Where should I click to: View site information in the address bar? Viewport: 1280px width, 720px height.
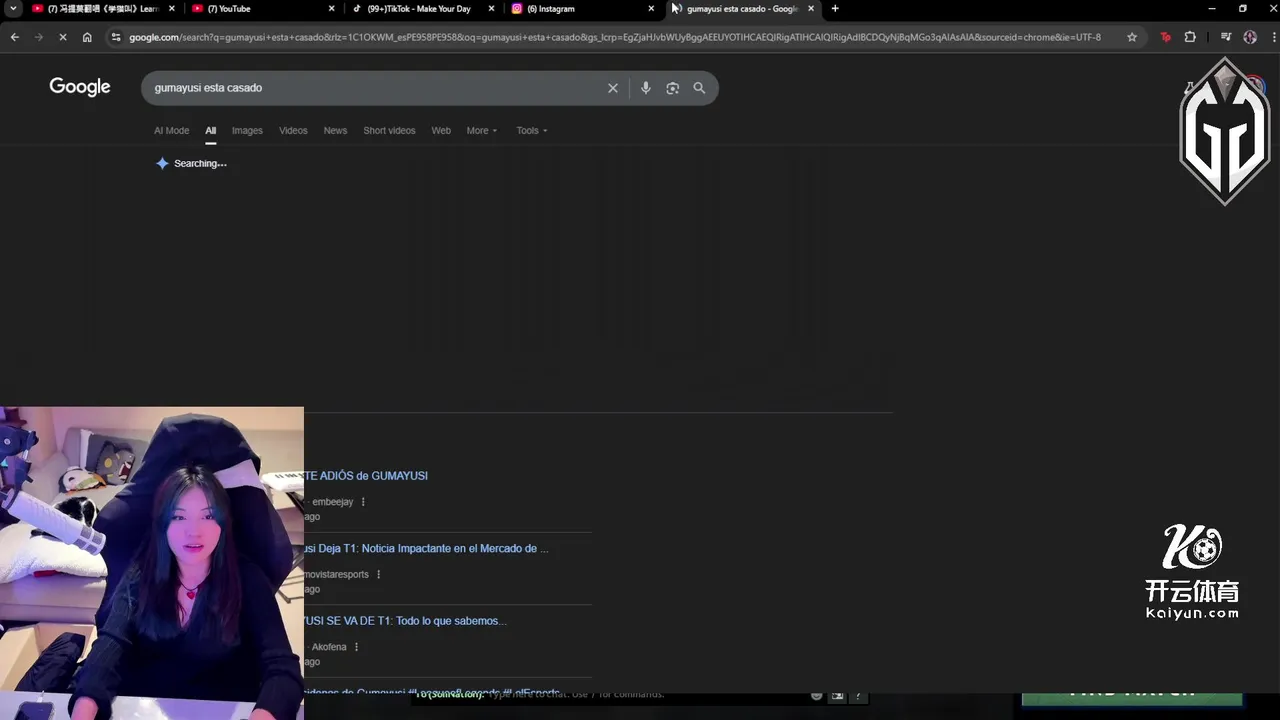(x=116, y=37)
